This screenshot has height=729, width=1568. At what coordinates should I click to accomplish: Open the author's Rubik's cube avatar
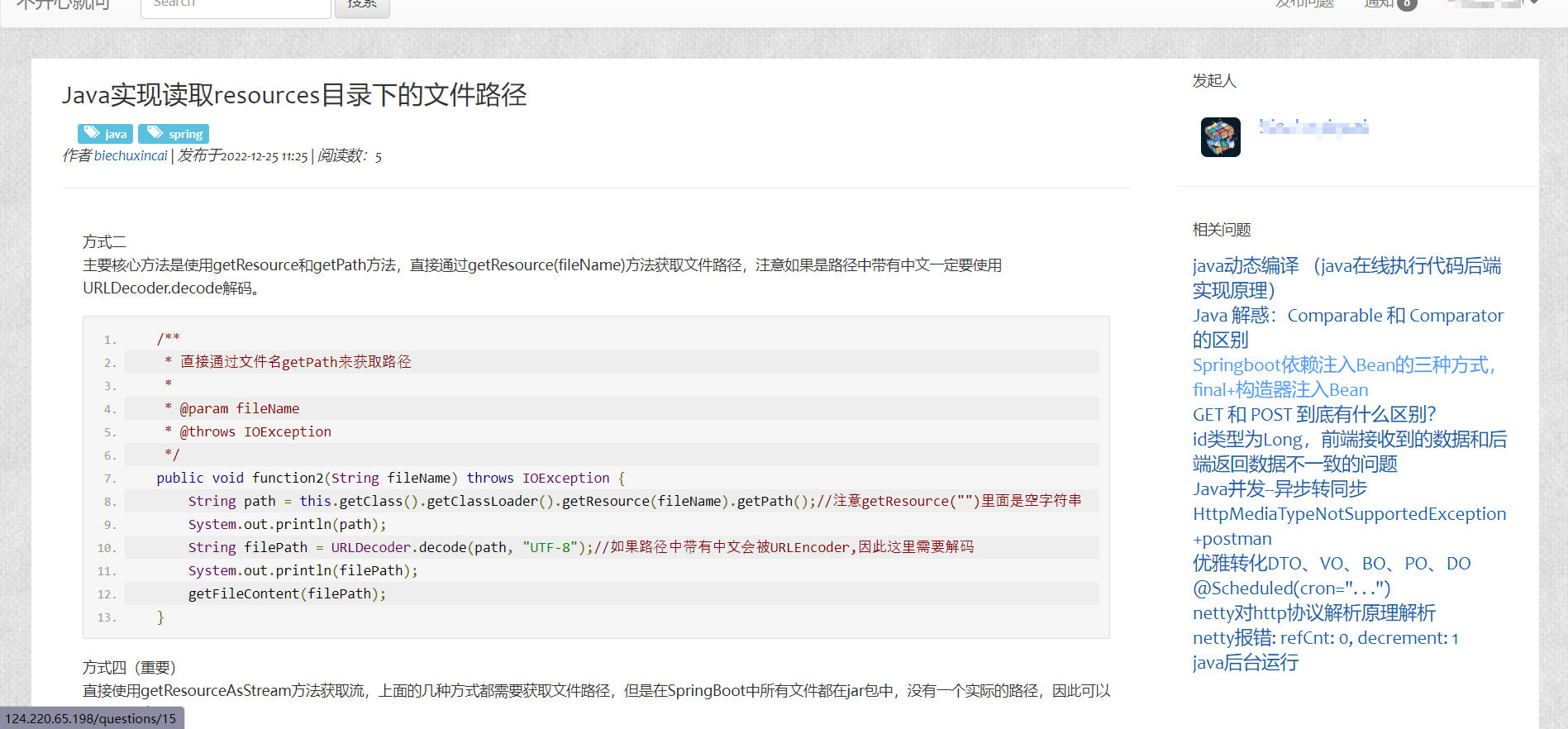(x=1221, y=137)
